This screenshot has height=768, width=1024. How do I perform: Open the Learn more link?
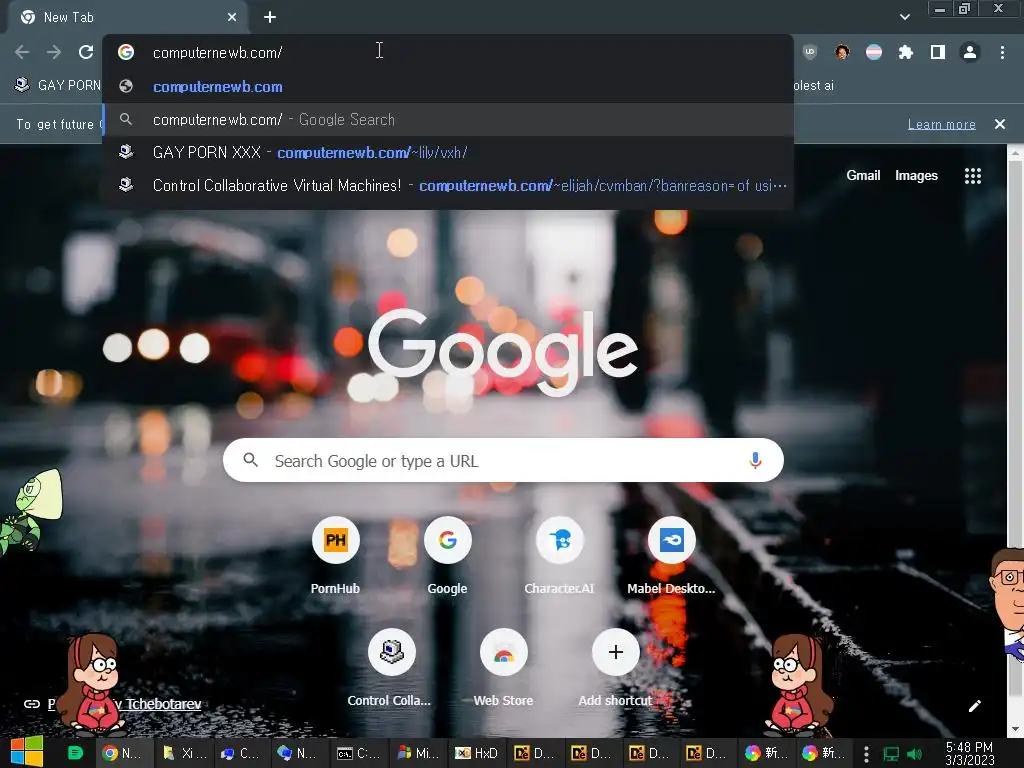(941, 124)
